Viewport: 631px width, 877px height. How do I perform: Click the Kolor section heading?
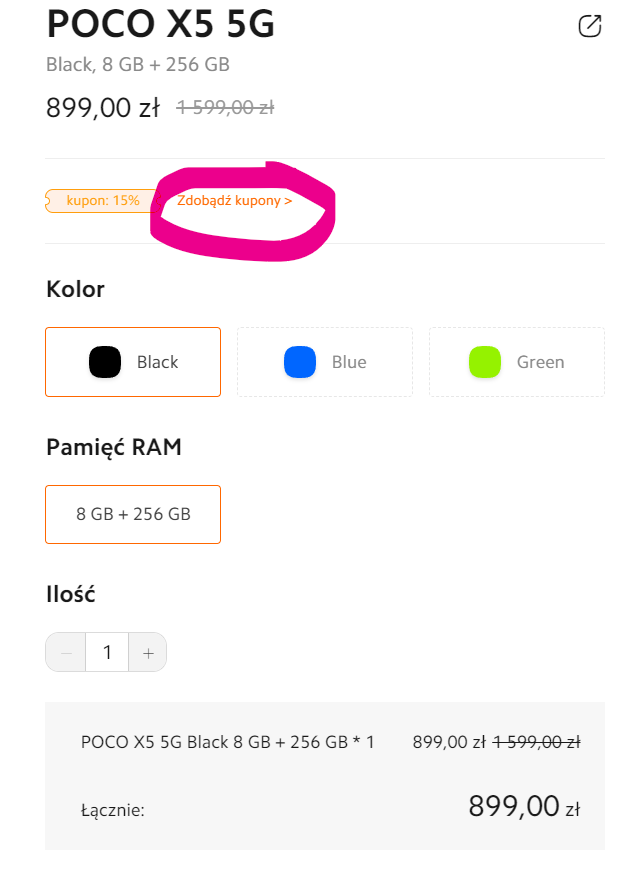pos(76,289)
